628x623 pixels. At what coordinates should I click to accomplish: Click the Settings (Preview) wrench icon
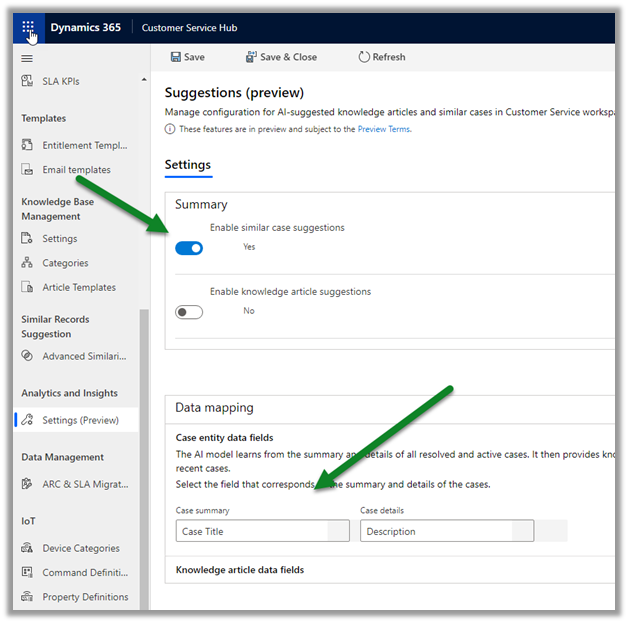[27, 420]
